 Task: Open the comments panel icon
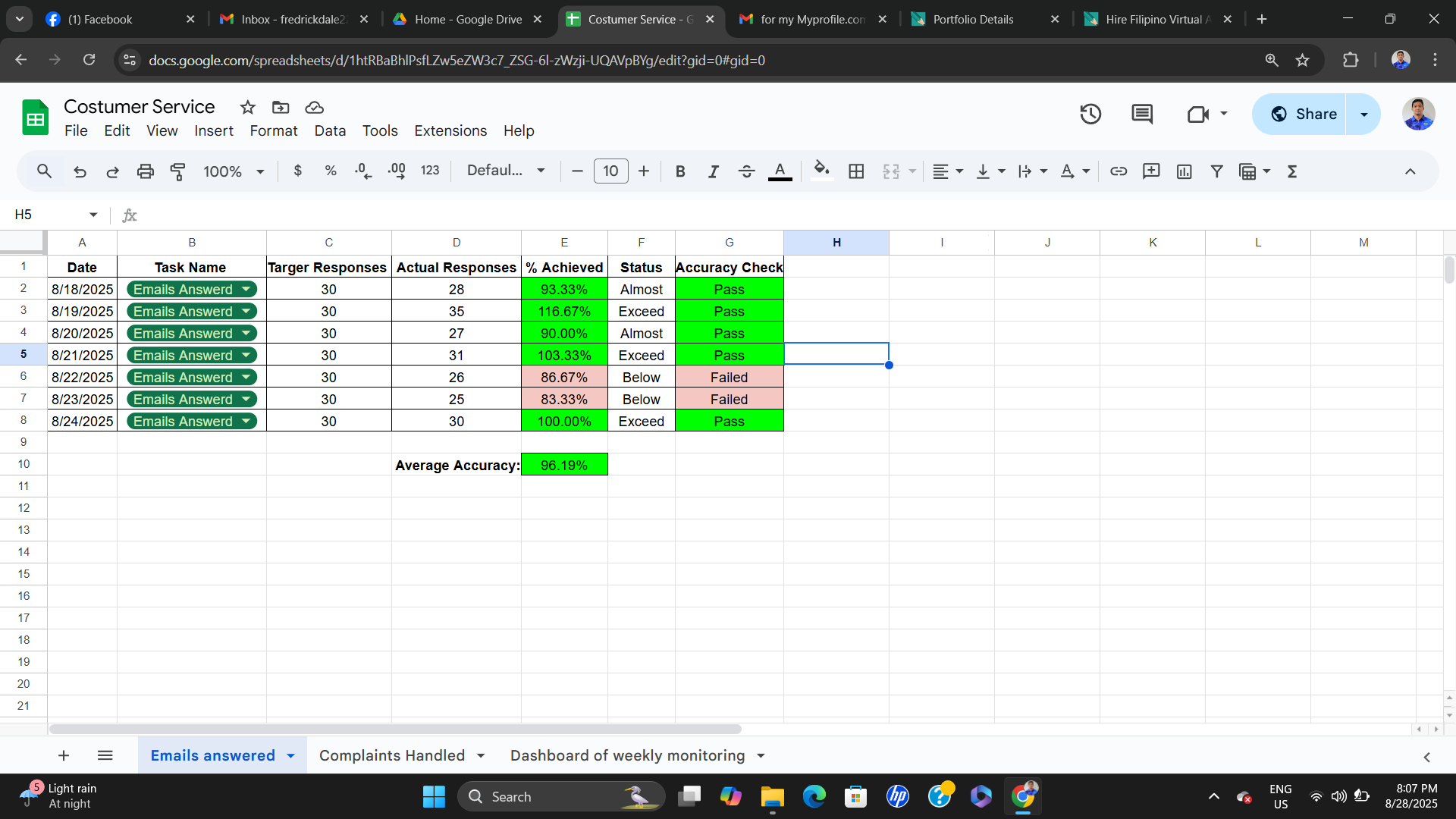point(1142,115)
